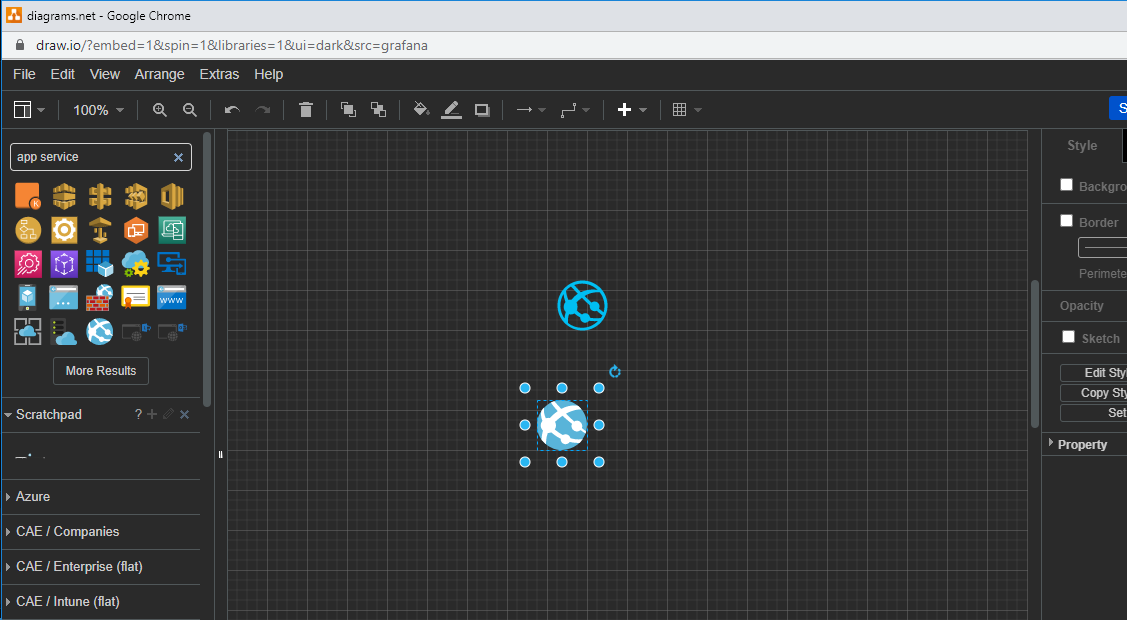Click the To Front toolbar icon

[x=348, y=110]
